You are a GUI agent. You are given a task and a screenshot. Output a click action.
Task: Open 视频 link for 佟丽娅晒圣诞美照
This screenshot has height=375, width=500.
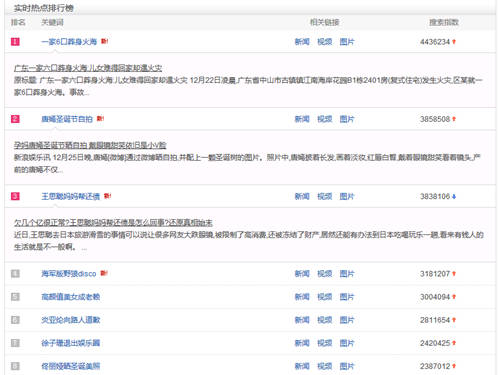325,366
